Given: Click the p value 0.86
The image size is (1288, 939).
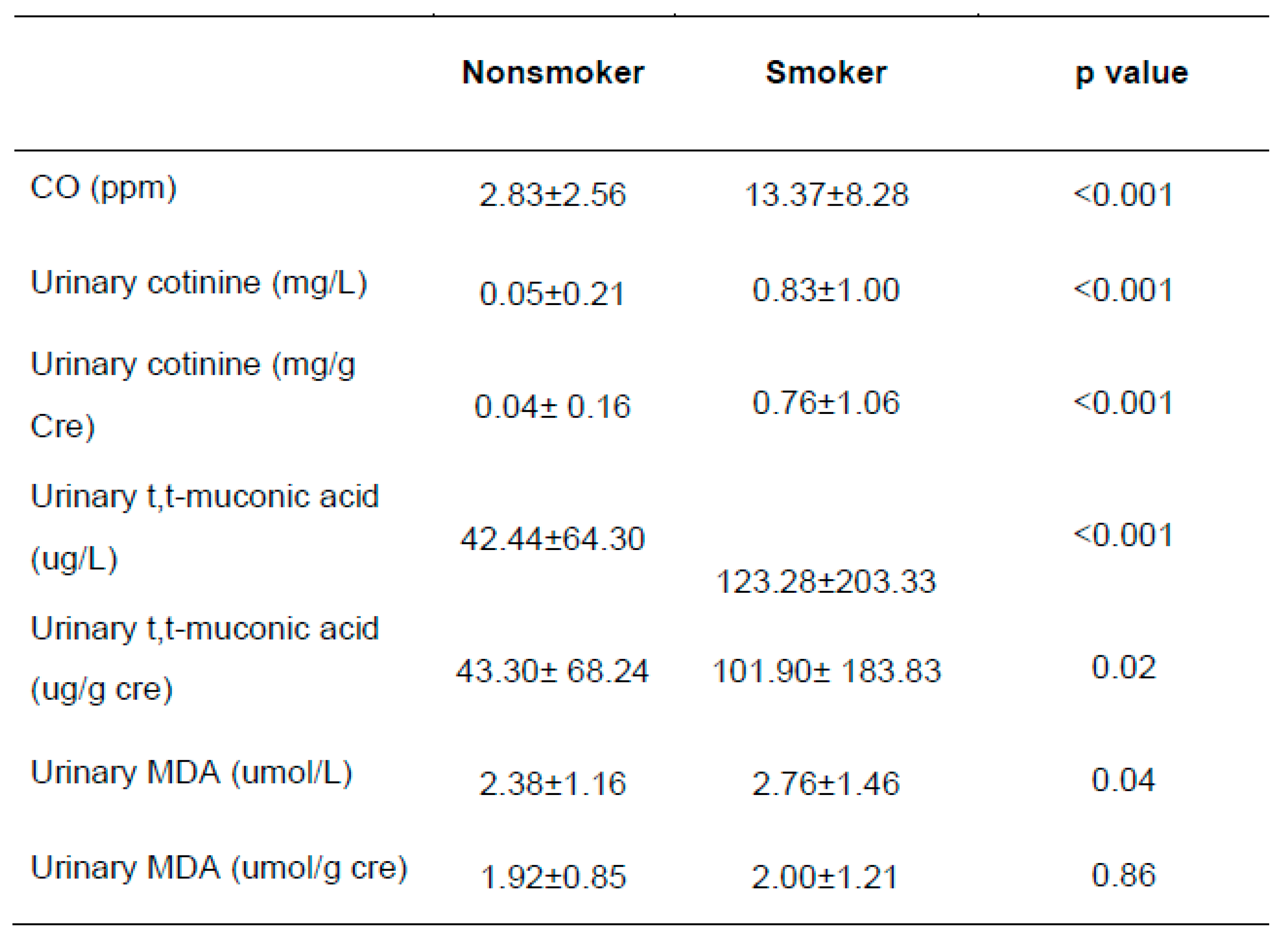Looking at the screenshot, I should 1123,875.
